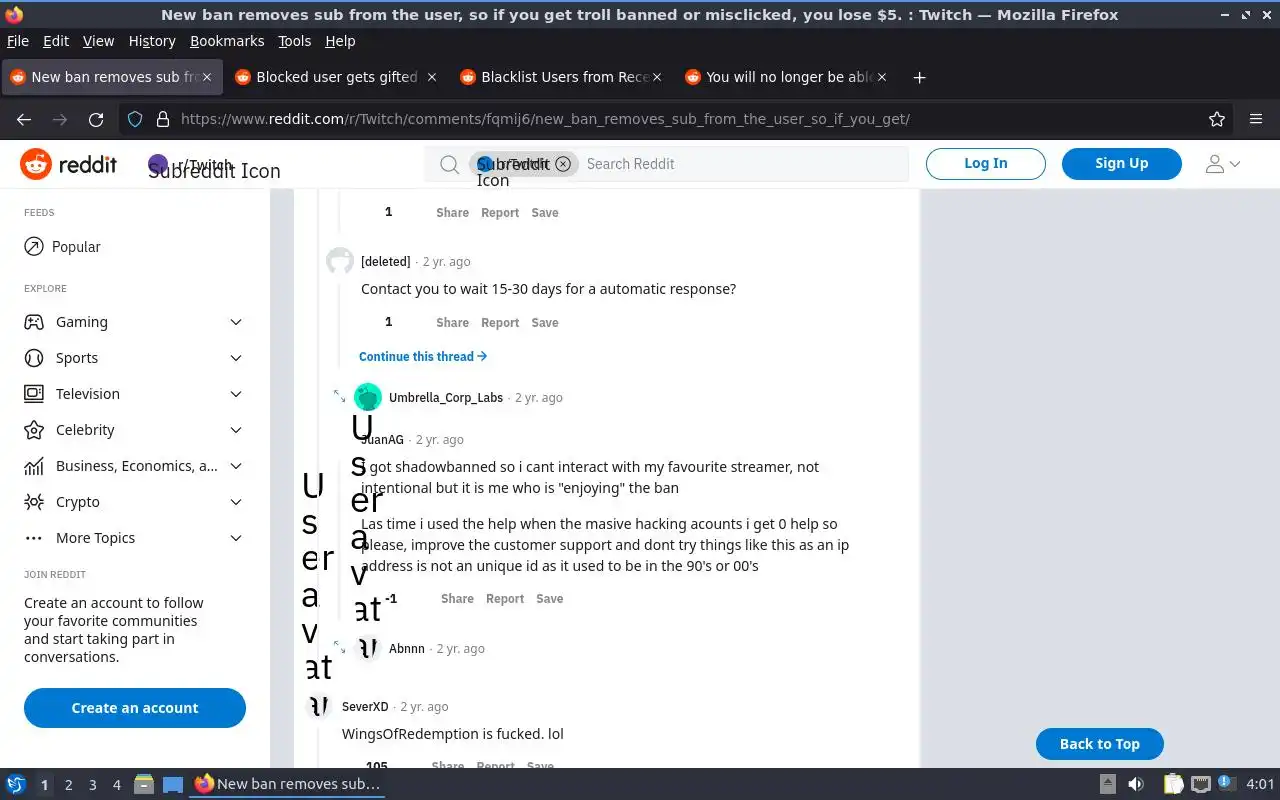Click the Back to Top button
This screenshot has height=800, width=1280.
coord(1099,744)
